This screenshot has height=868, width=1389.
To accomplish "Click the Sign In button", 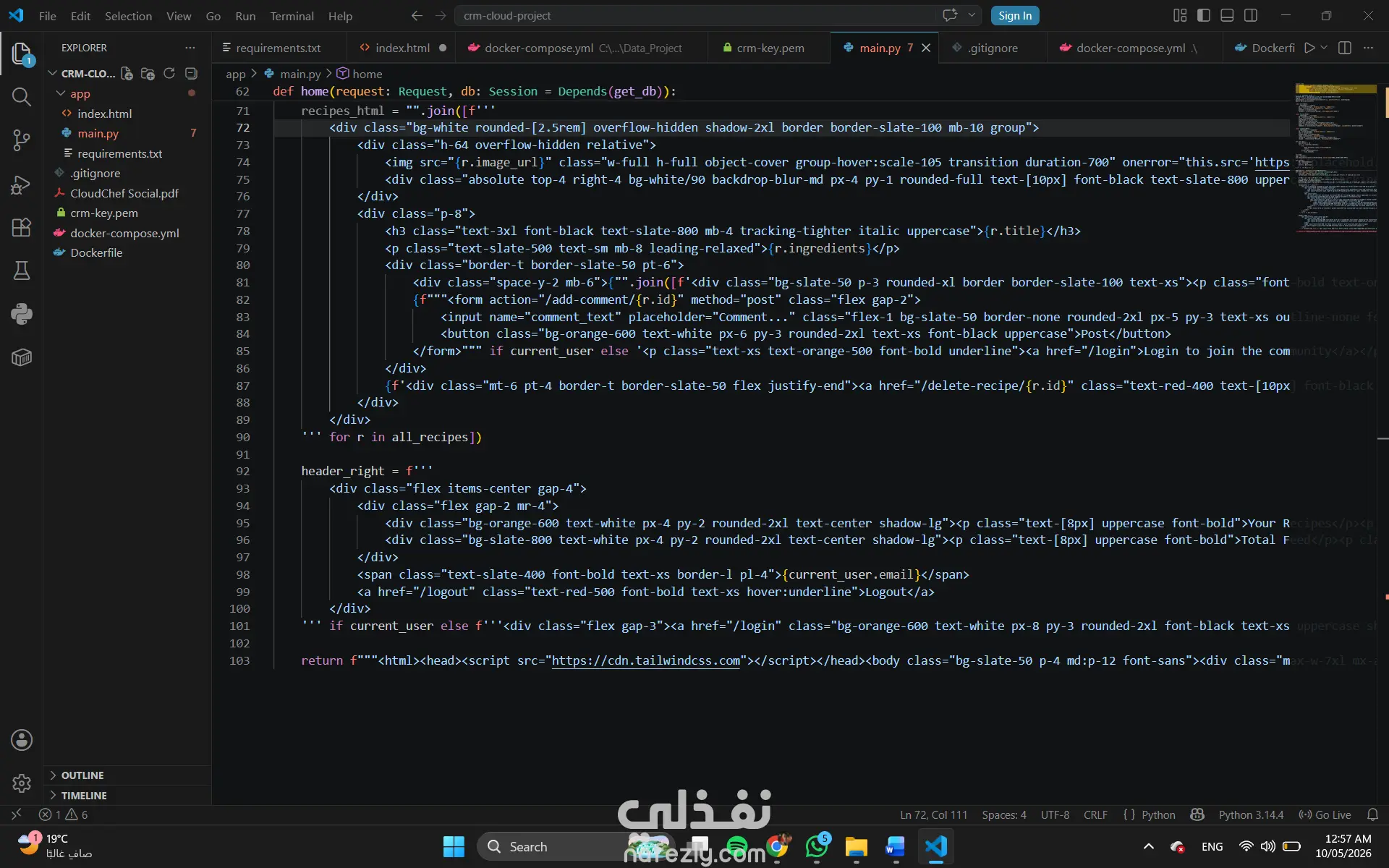I will tap(1015, 16).
